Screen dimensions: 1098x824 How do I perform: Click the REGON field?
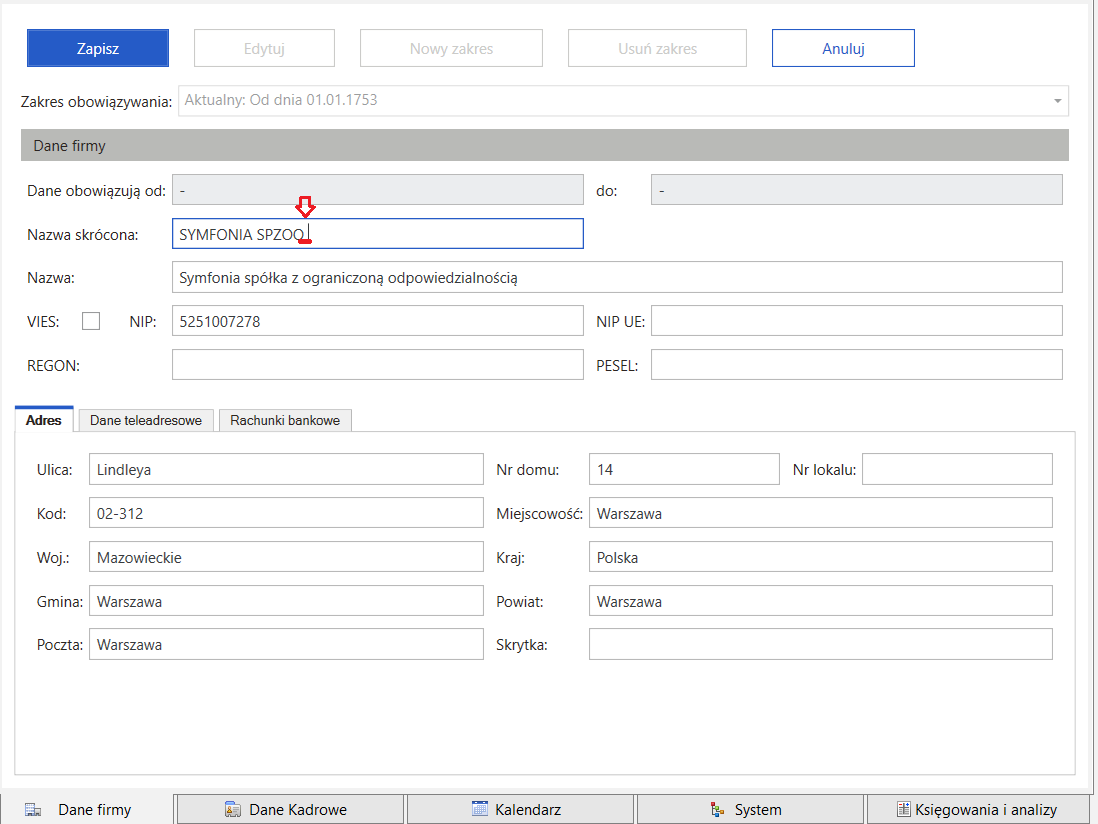377,365
